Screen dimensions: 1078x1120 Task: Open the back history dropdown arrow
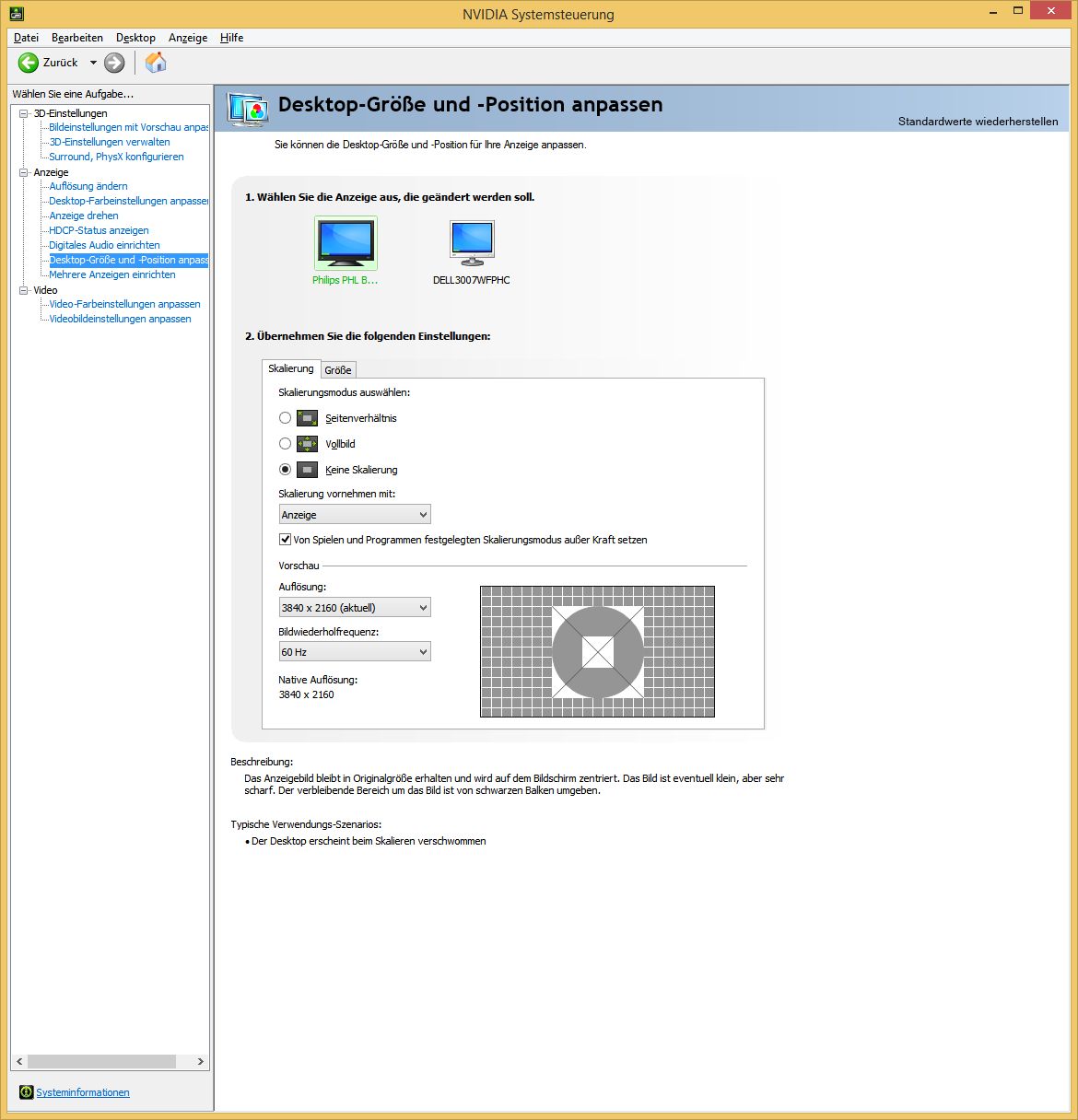click(x=93, y=63)
